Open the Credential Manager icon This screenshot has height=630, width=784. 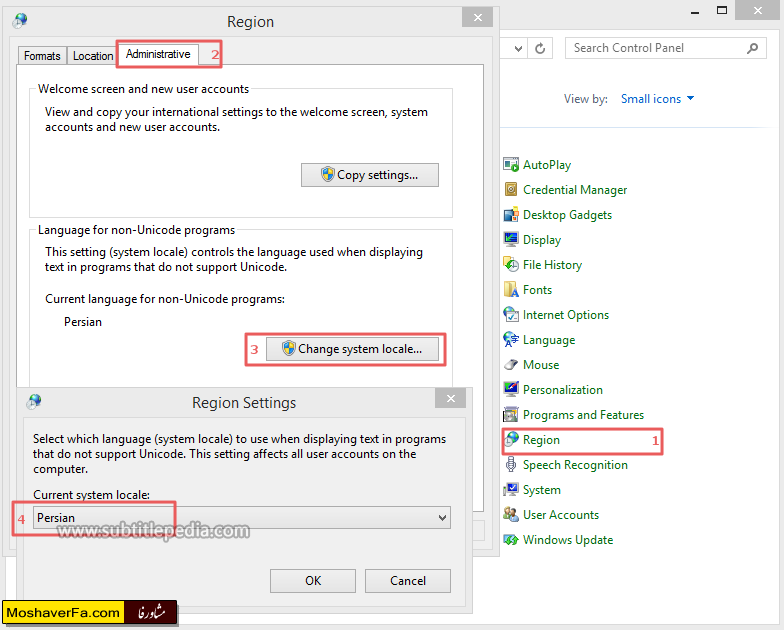click(512, 190)
